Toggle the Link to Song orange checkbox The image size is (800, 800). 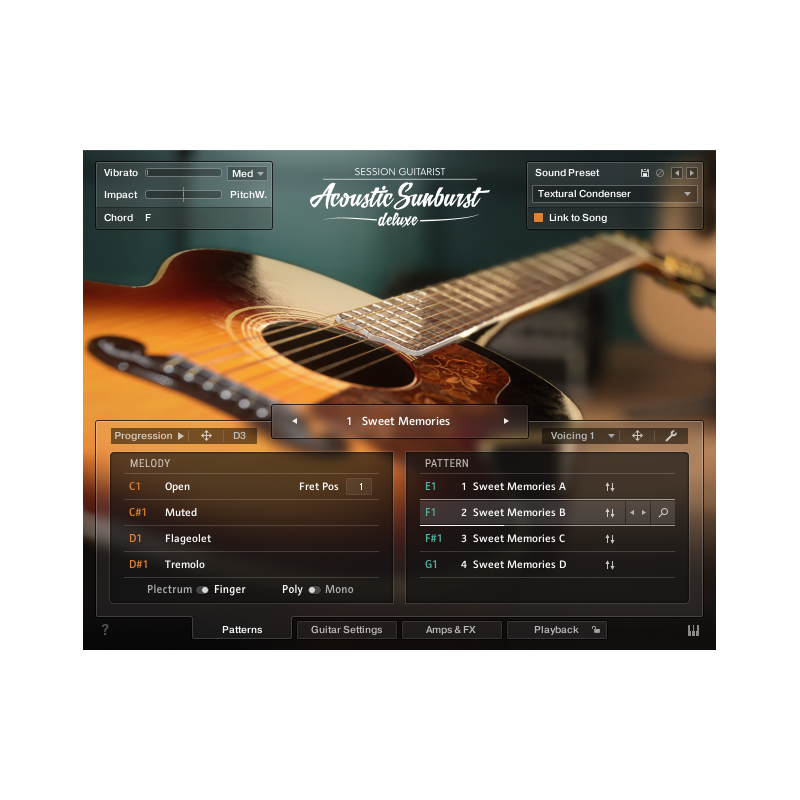point(538,218)
